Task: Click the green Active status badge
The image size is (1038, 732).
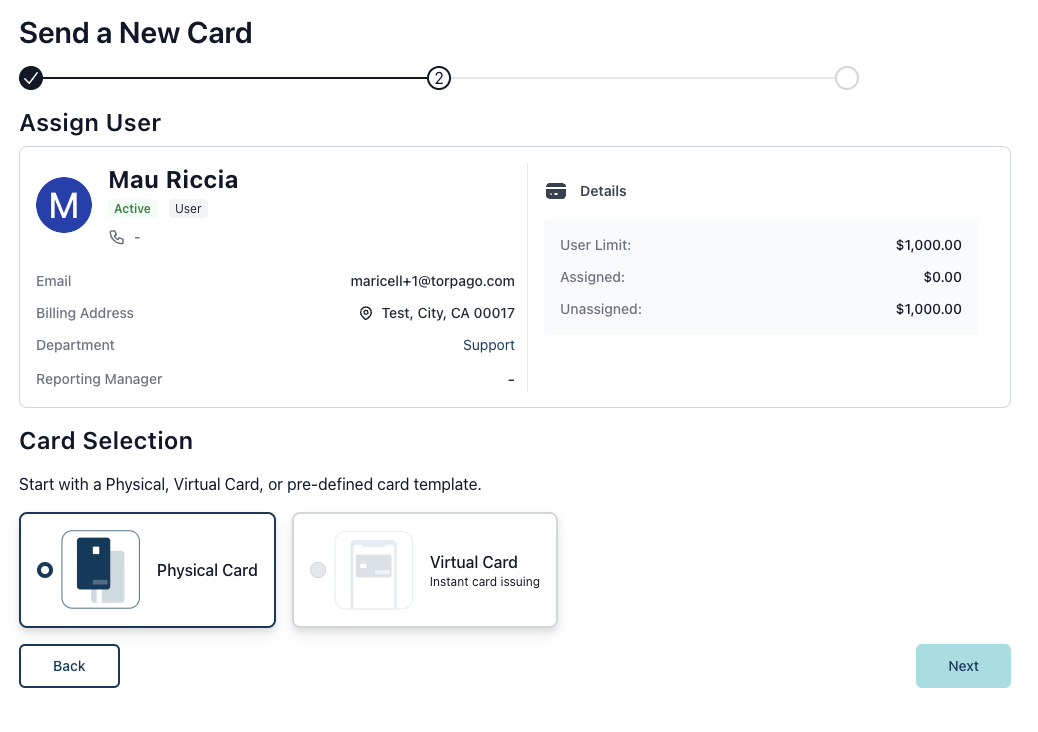Action: [132, 208]
